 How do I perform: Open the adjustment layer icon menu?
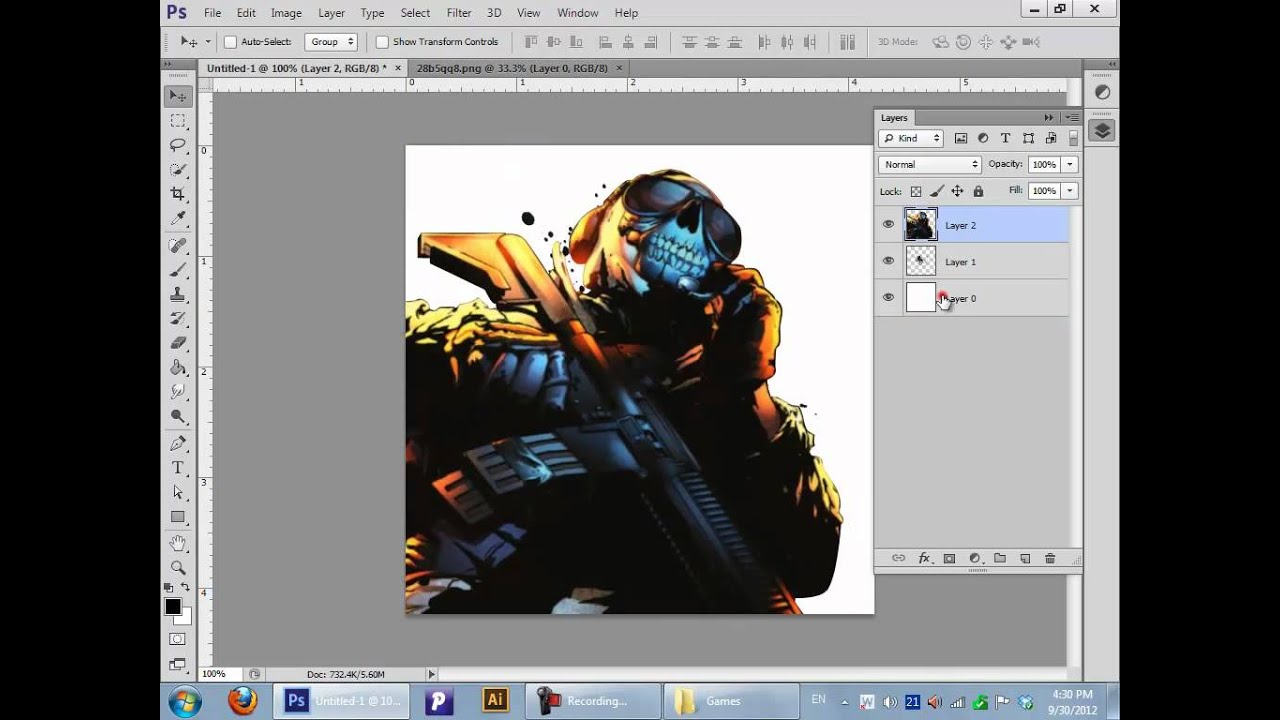pos(974,558)
